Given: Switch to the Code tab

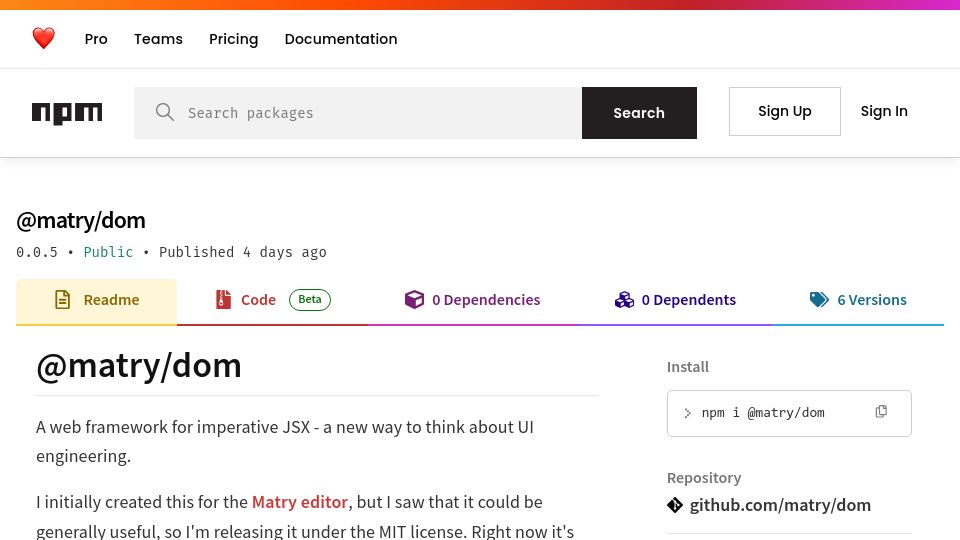Looking at the screenshot, I should tap(272, 300).
